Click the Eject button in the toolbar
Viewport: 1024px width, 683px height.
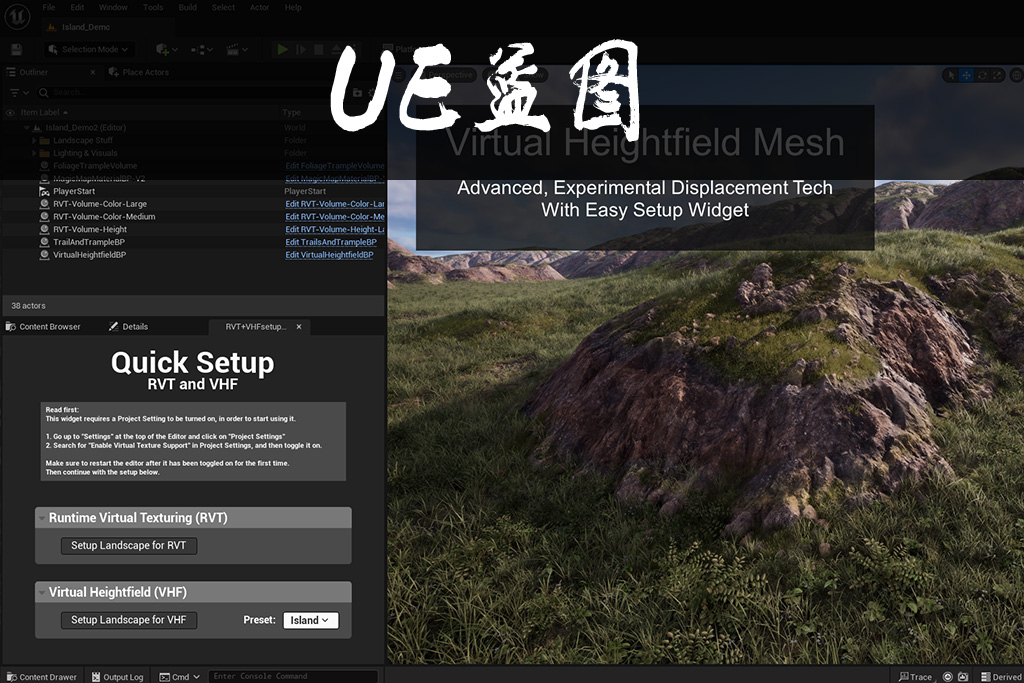tap(337, 49)
